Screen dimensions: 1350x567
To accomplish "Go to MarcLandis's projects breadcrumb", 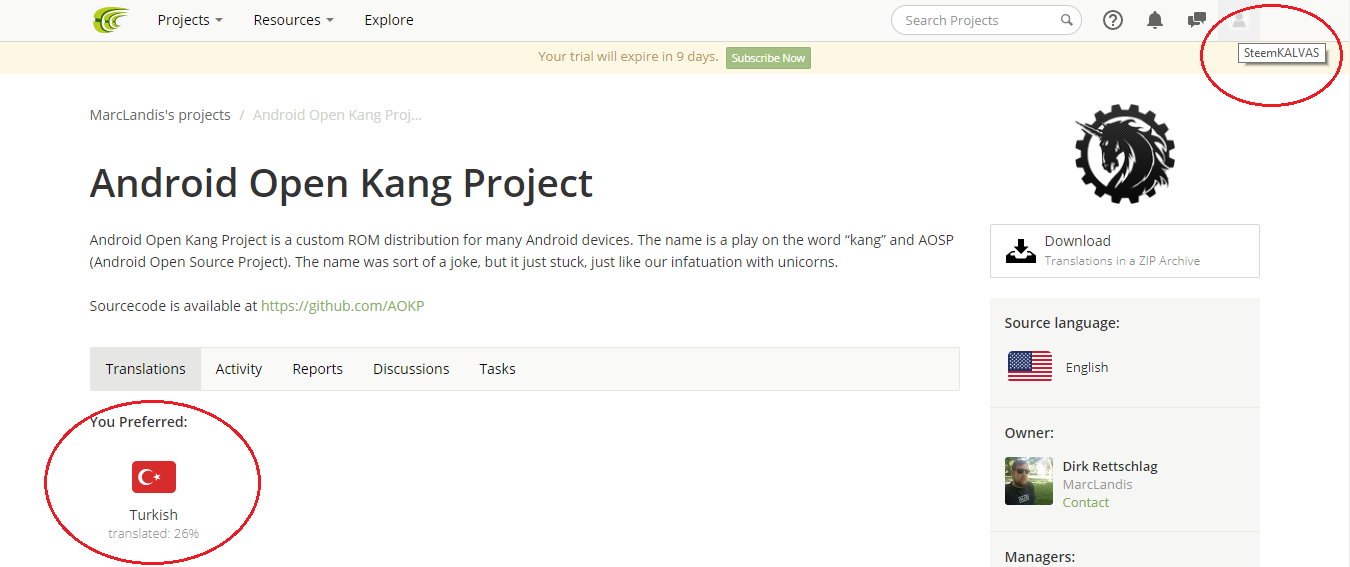I will [x=160, y=115].
